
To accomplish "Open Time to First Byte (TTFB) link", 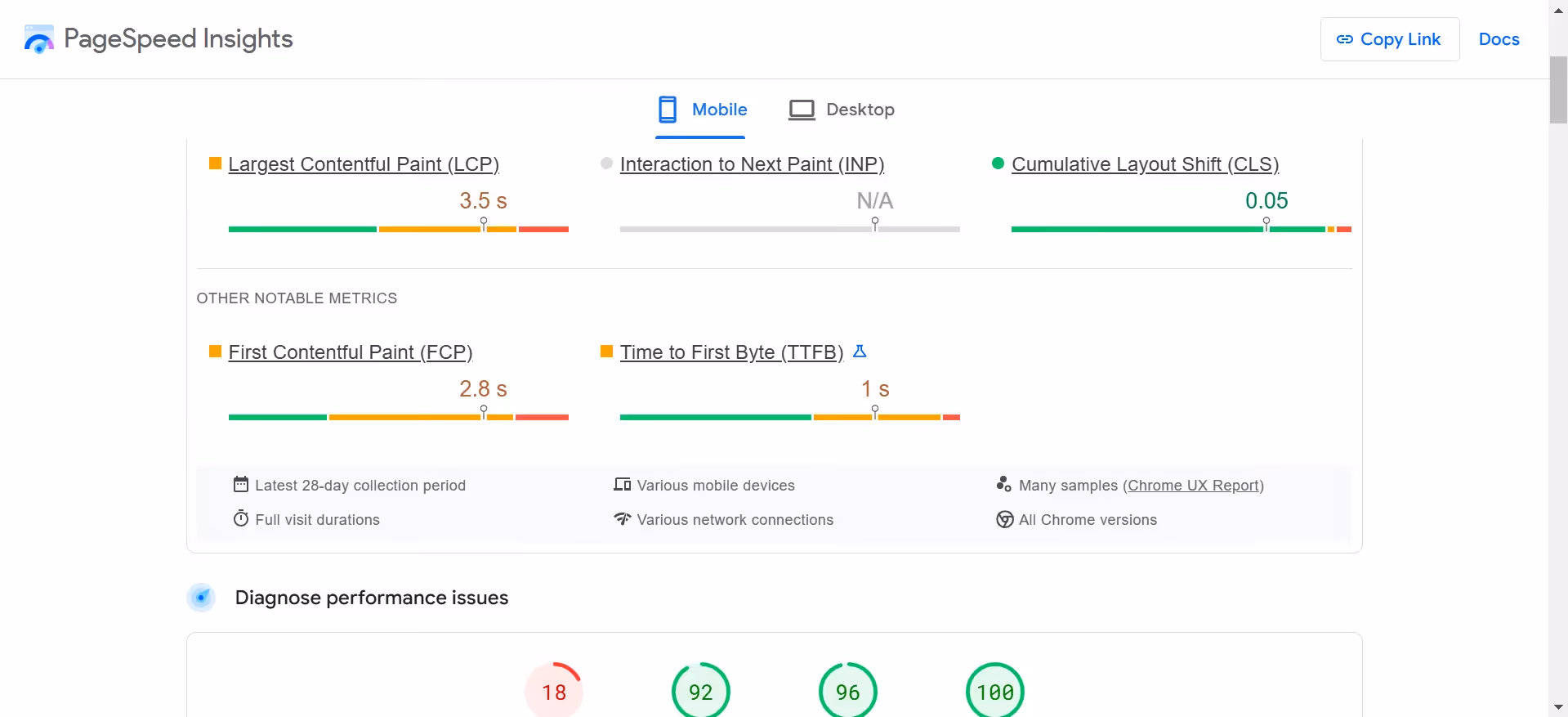I will coord(731,352).
